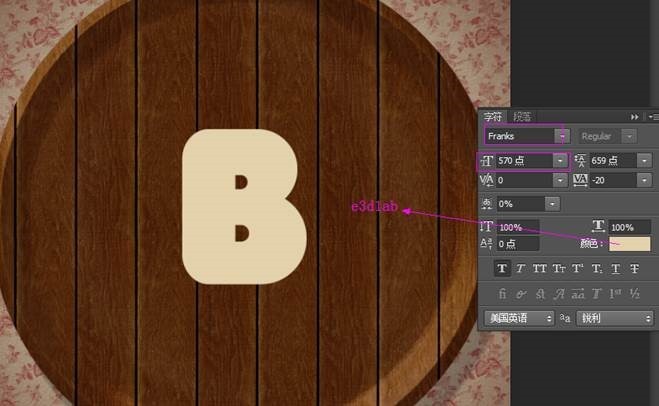Click the baseline shift icon
Image resolution: width=659 pixels, height=406 pixels.
coord(486,243)
